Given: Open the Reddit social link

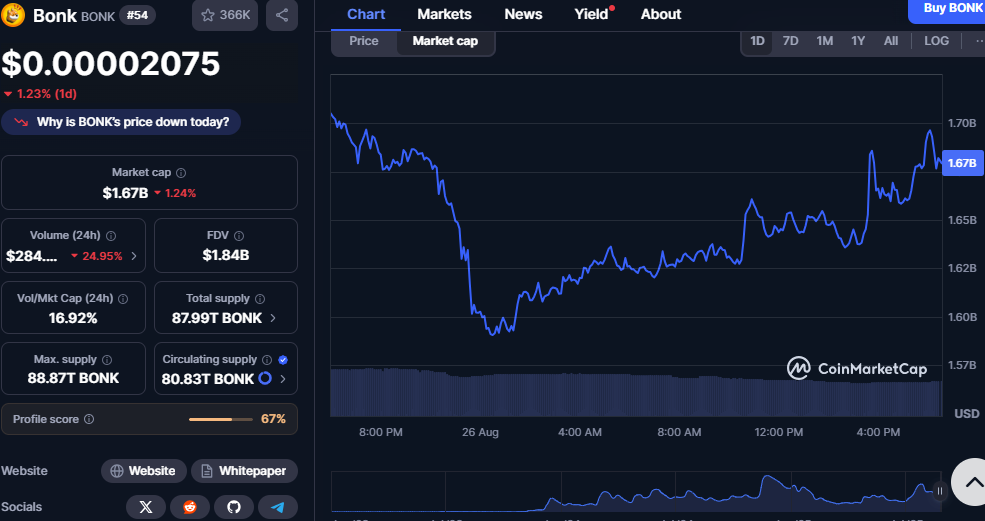Looking at the screenshot, I should 190,507.
